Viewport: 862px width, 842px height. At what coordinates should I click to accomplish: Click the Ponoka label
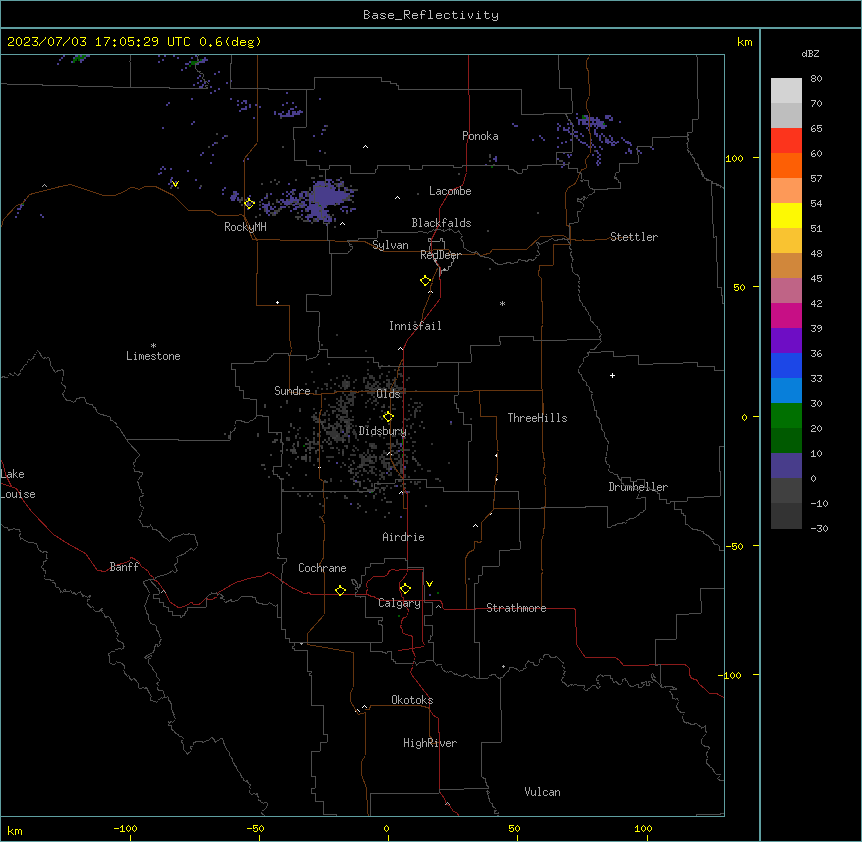point(480,136)
